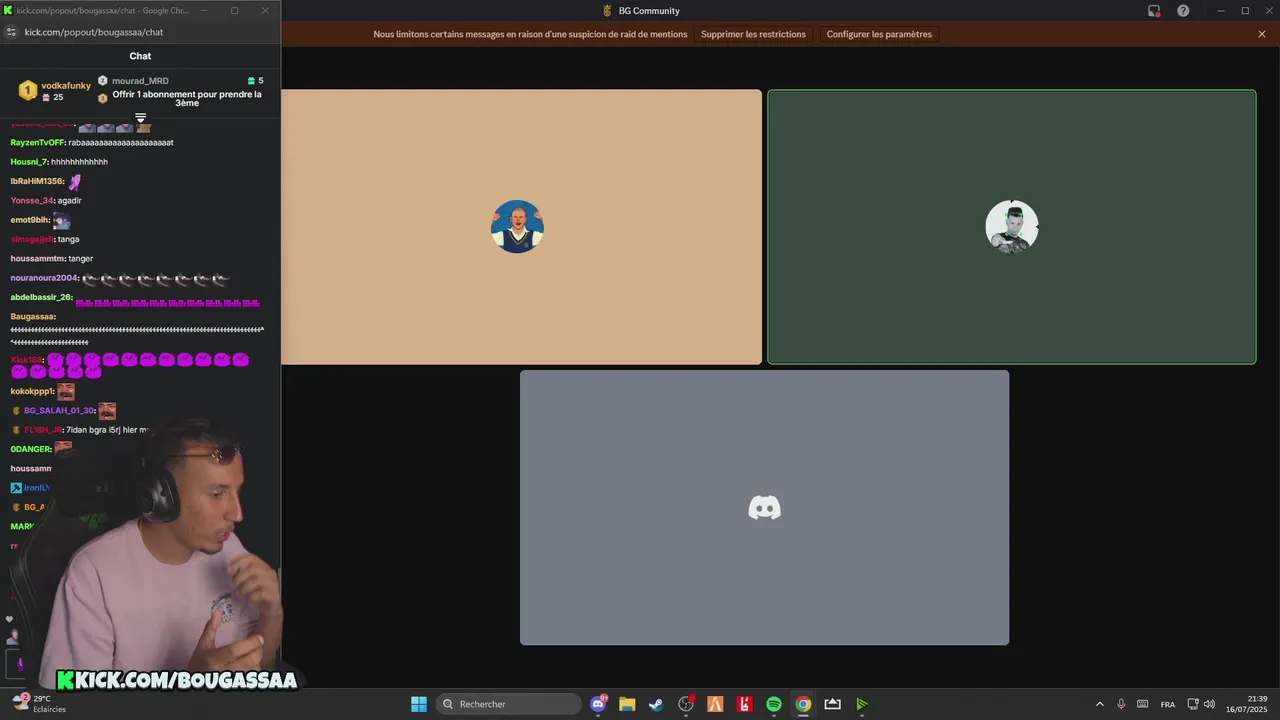Open Spotify from the taskbar
The image size is (1280, 720).
click(774, 704)
